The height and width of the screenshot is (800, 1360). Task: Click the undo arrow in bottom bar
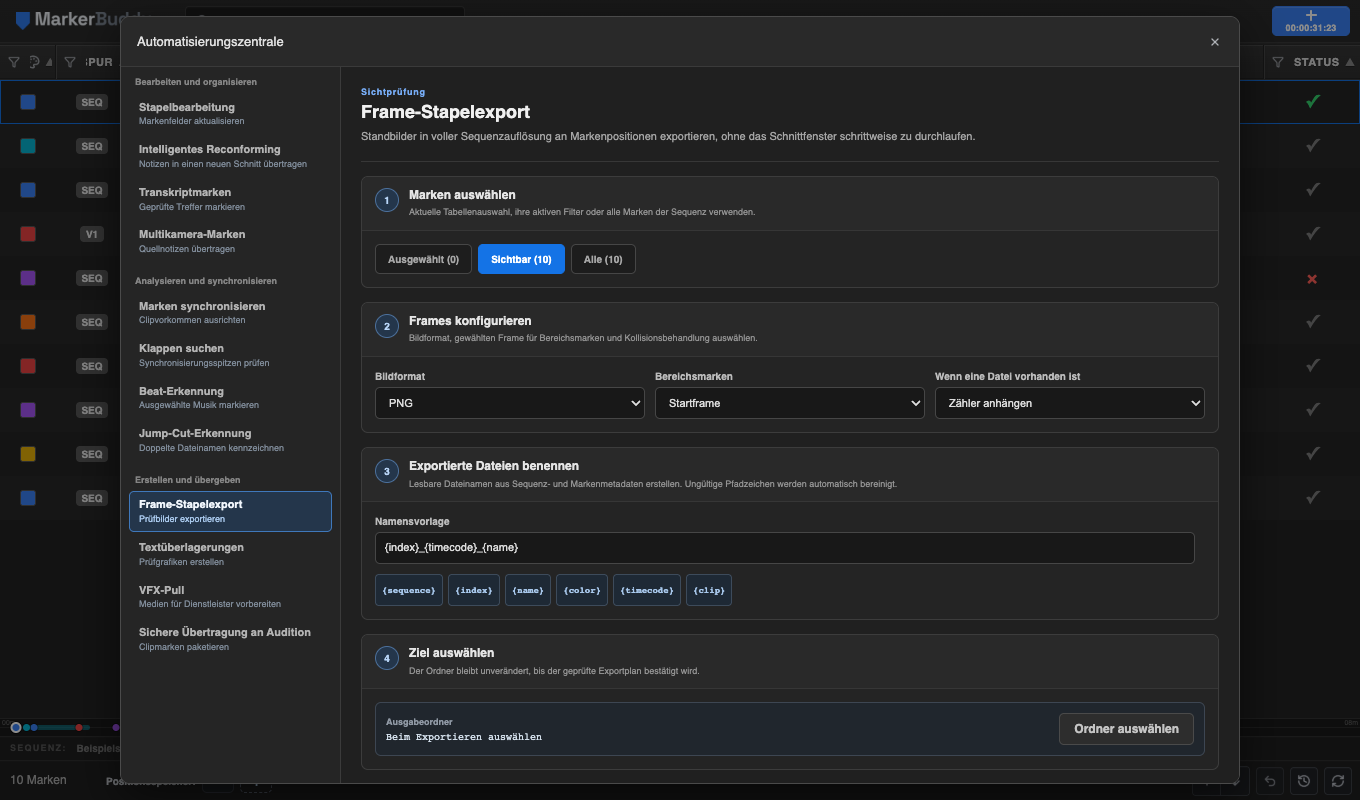pyautogui.click(x=1270, y=781)
